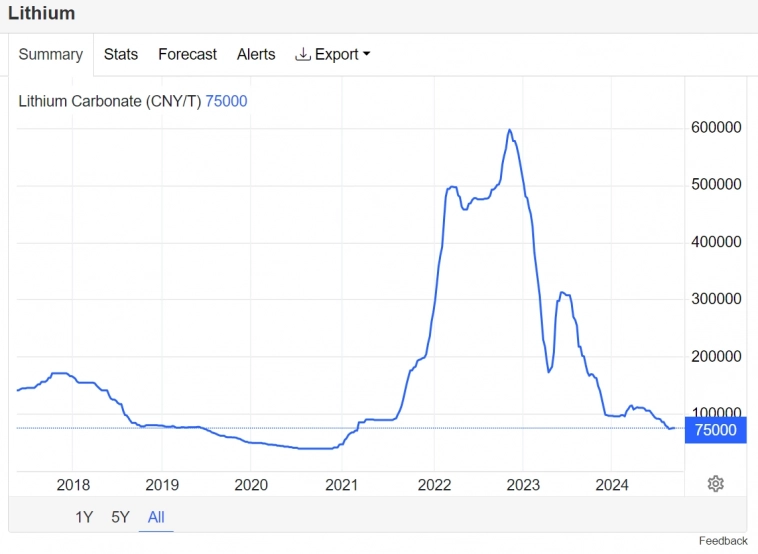
Task: Click the Lithium page heading
Action: point(41,14)
